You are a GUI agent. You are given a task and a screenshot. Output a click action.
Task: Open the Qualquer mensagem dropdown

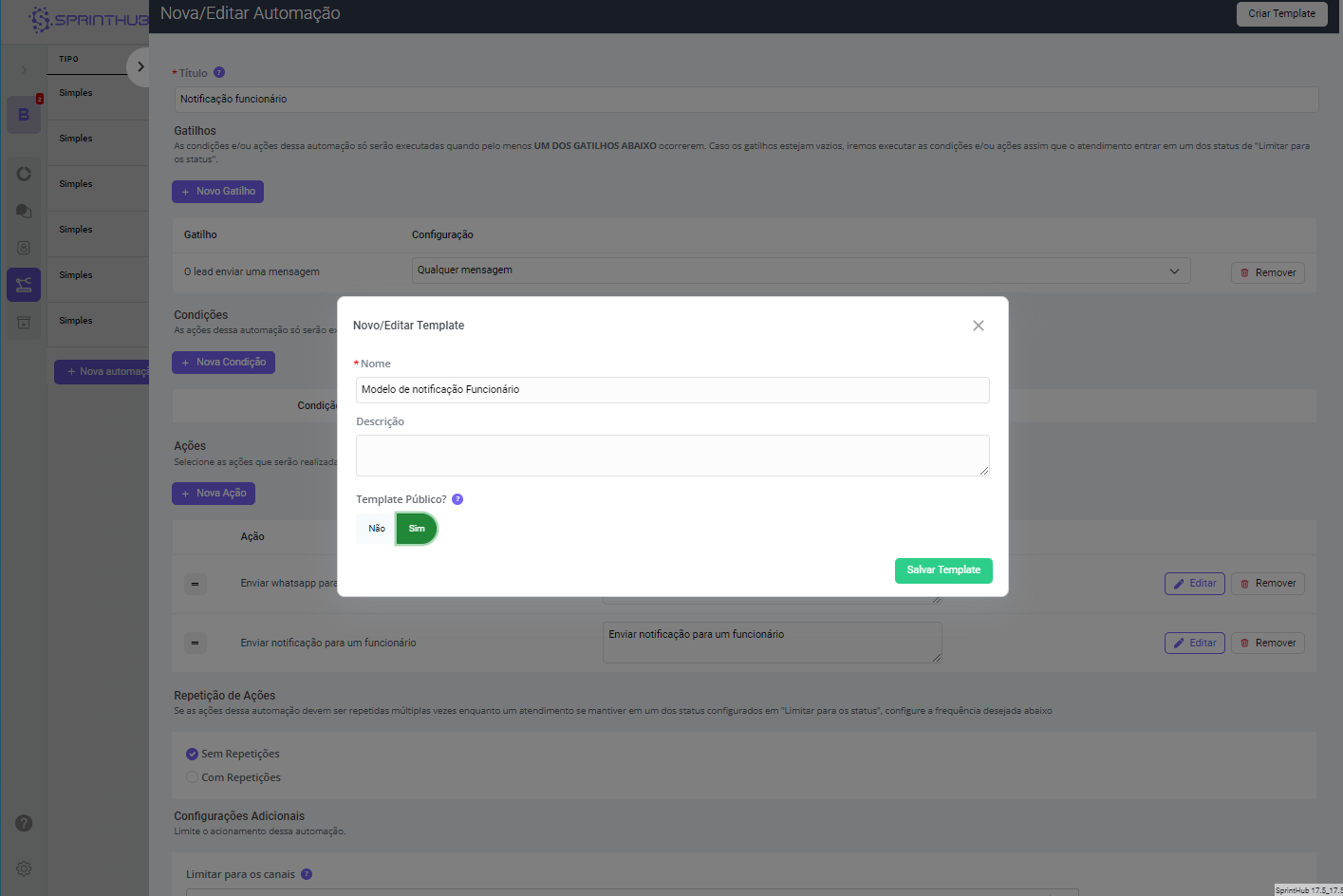point(800,271)
